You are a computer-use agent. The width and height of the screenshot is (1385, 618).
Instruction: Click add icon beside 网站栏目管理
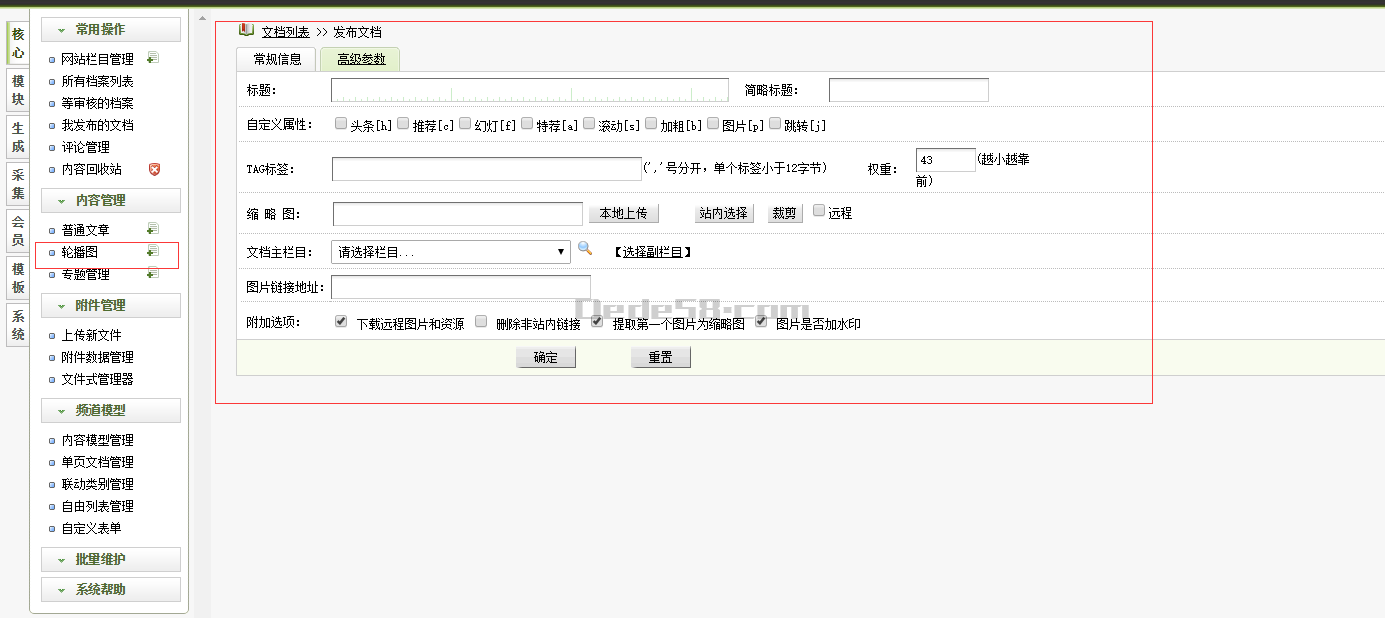[x=153, y=58]
